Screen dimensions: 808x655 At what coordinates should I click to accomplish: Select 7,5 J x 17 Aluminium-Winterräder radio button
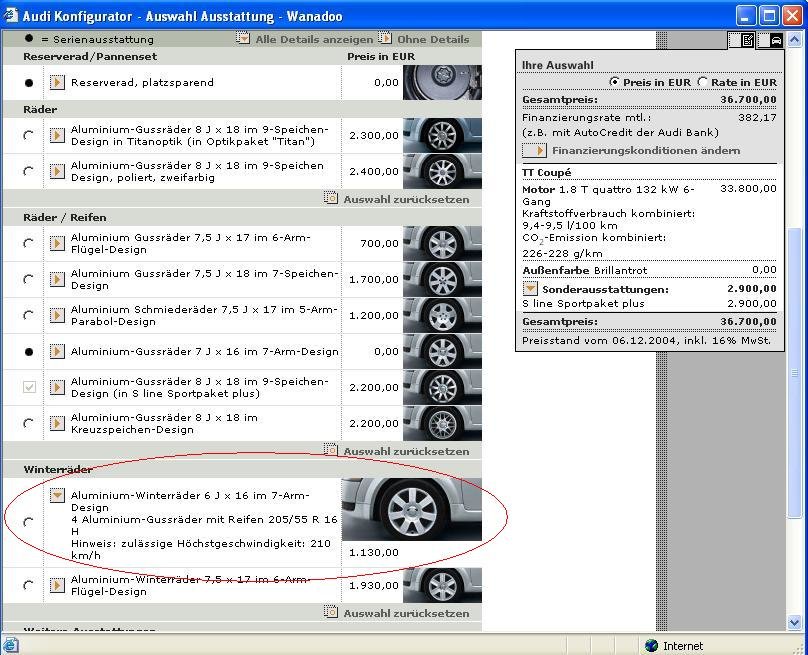28,586
